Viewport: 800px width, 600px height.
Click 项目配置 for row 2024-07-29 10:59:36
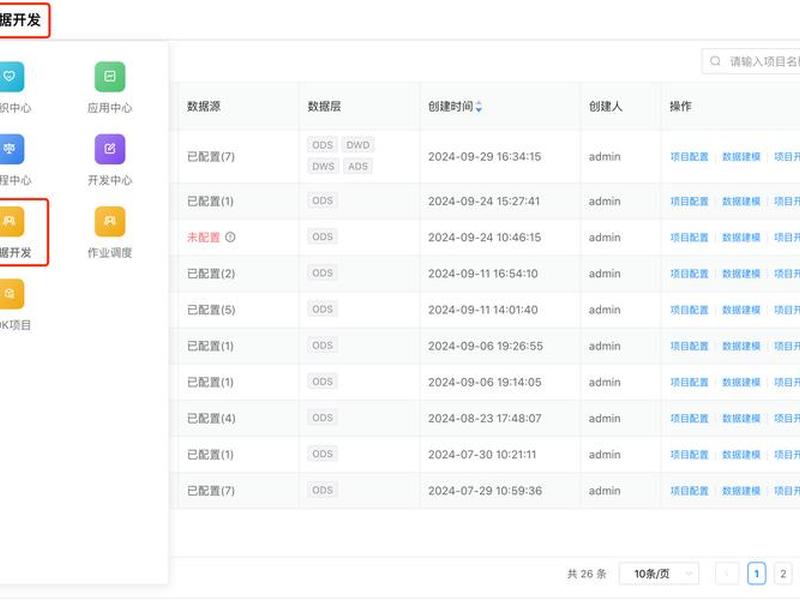point(689,491)
